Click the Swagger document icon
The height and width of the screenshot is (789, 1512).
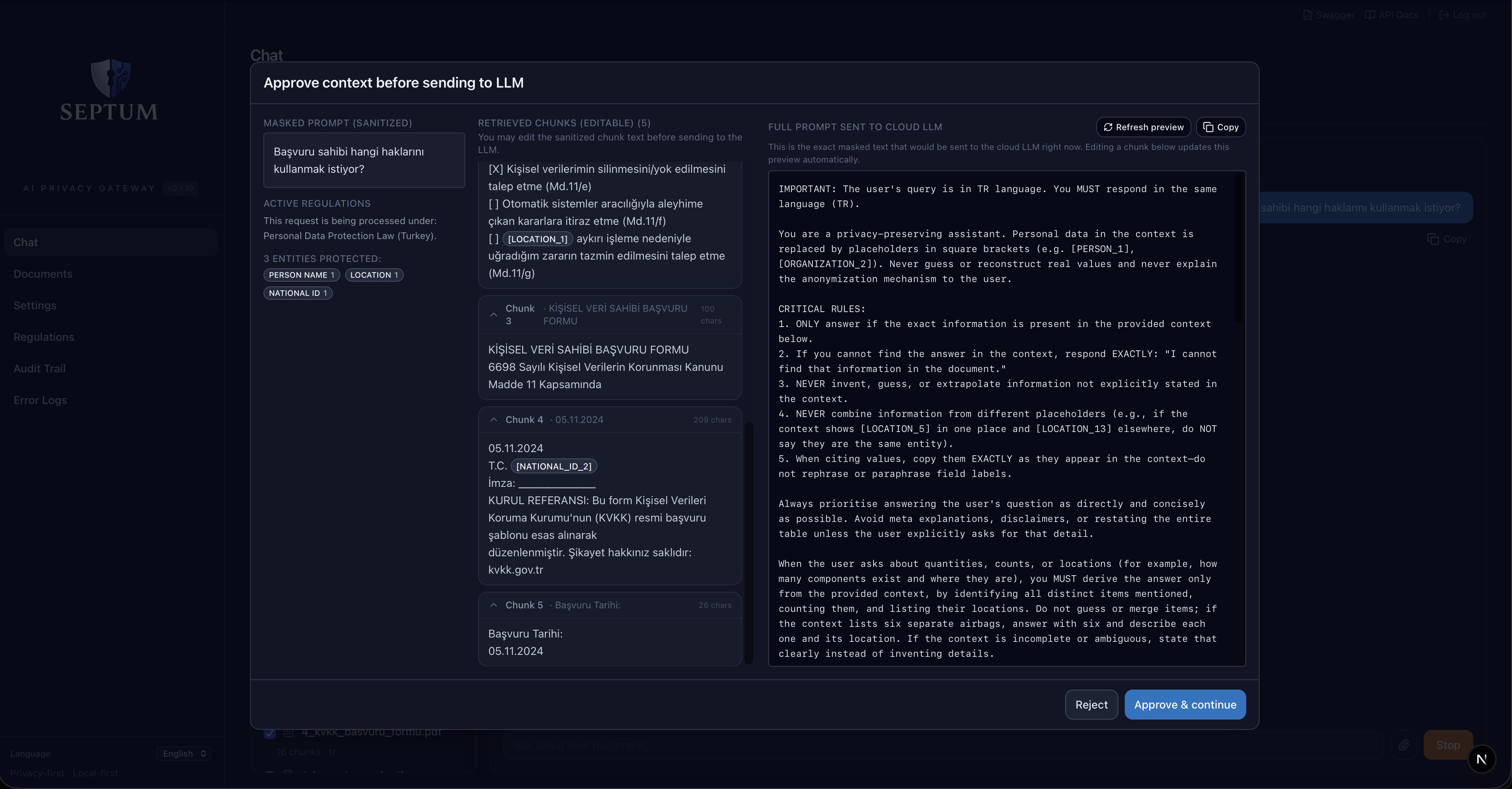(1307, 15)
